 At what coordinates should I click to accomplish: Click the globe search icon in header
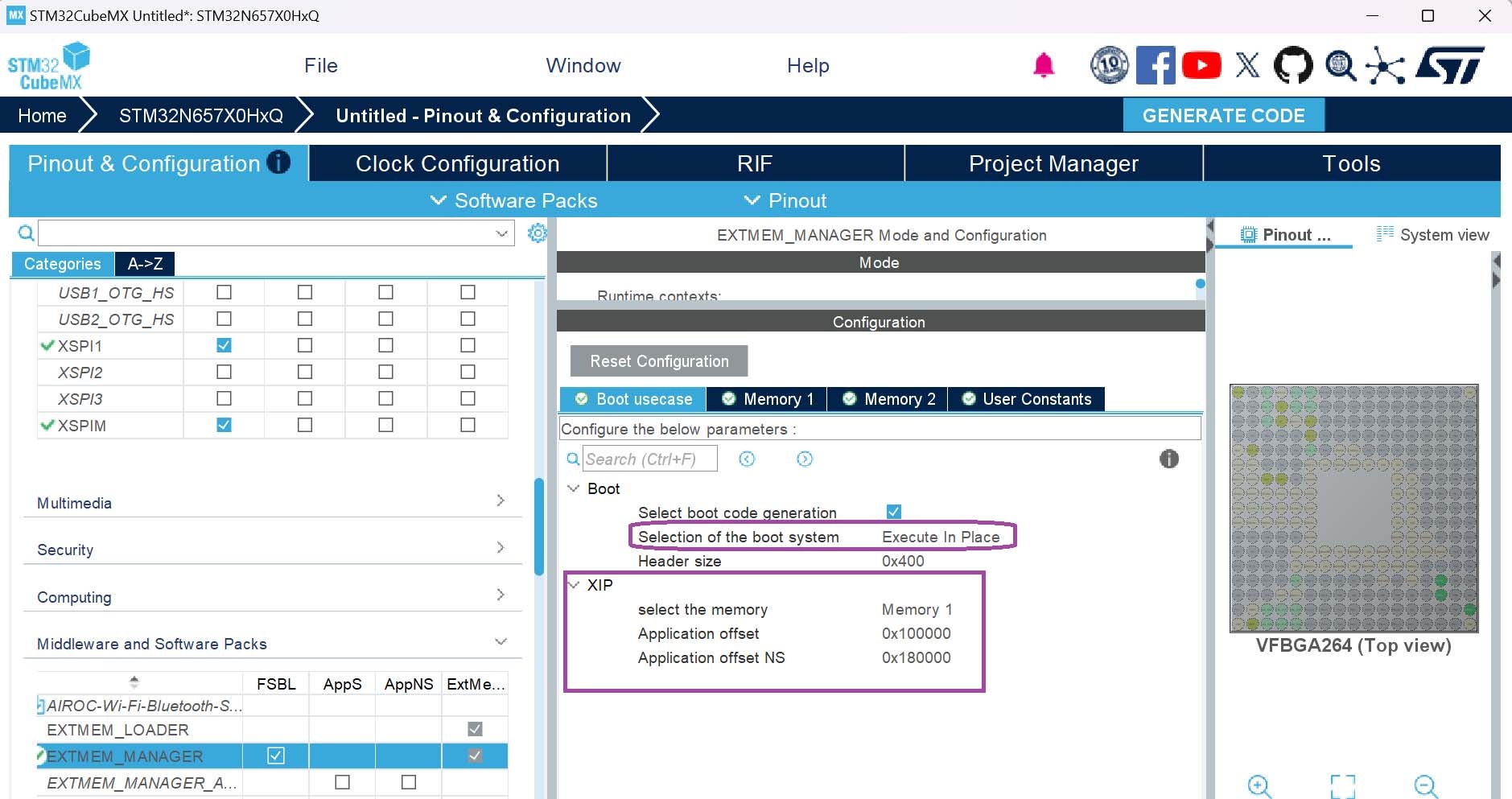click(1340, 65)
